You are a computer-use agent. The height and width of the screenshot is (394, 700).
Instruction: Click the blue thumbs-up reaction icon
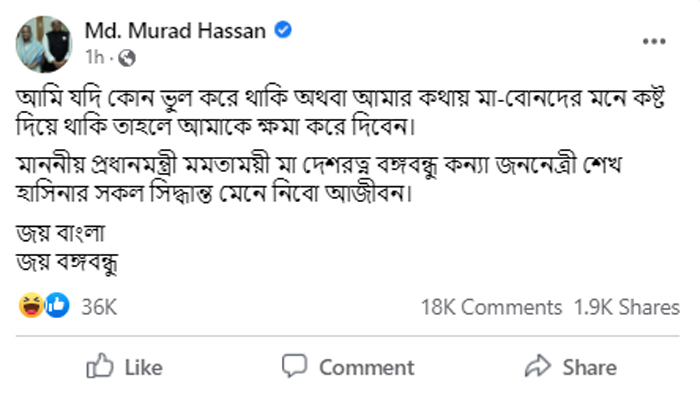click(57, 306)
